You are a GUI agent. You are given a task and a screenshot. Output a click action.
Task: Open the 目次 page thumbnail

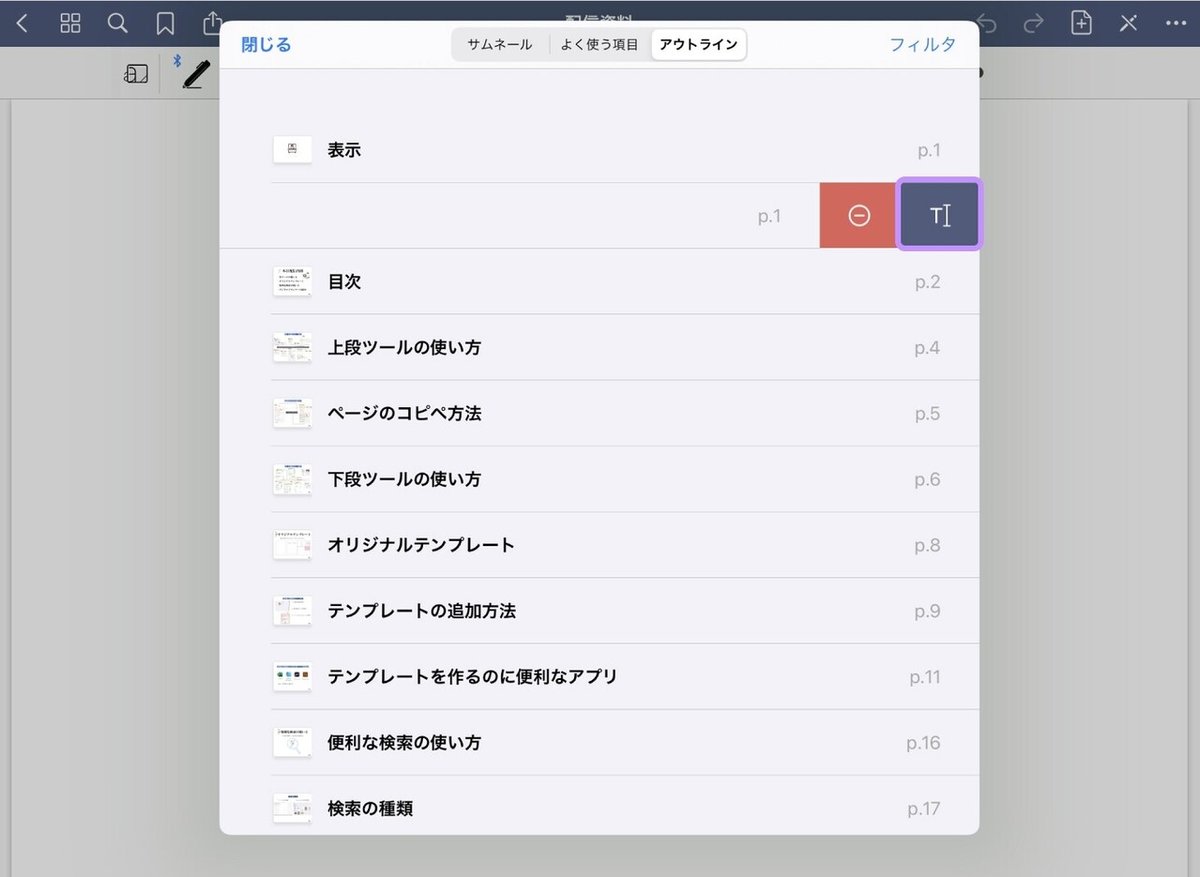[x=292, y=281]
